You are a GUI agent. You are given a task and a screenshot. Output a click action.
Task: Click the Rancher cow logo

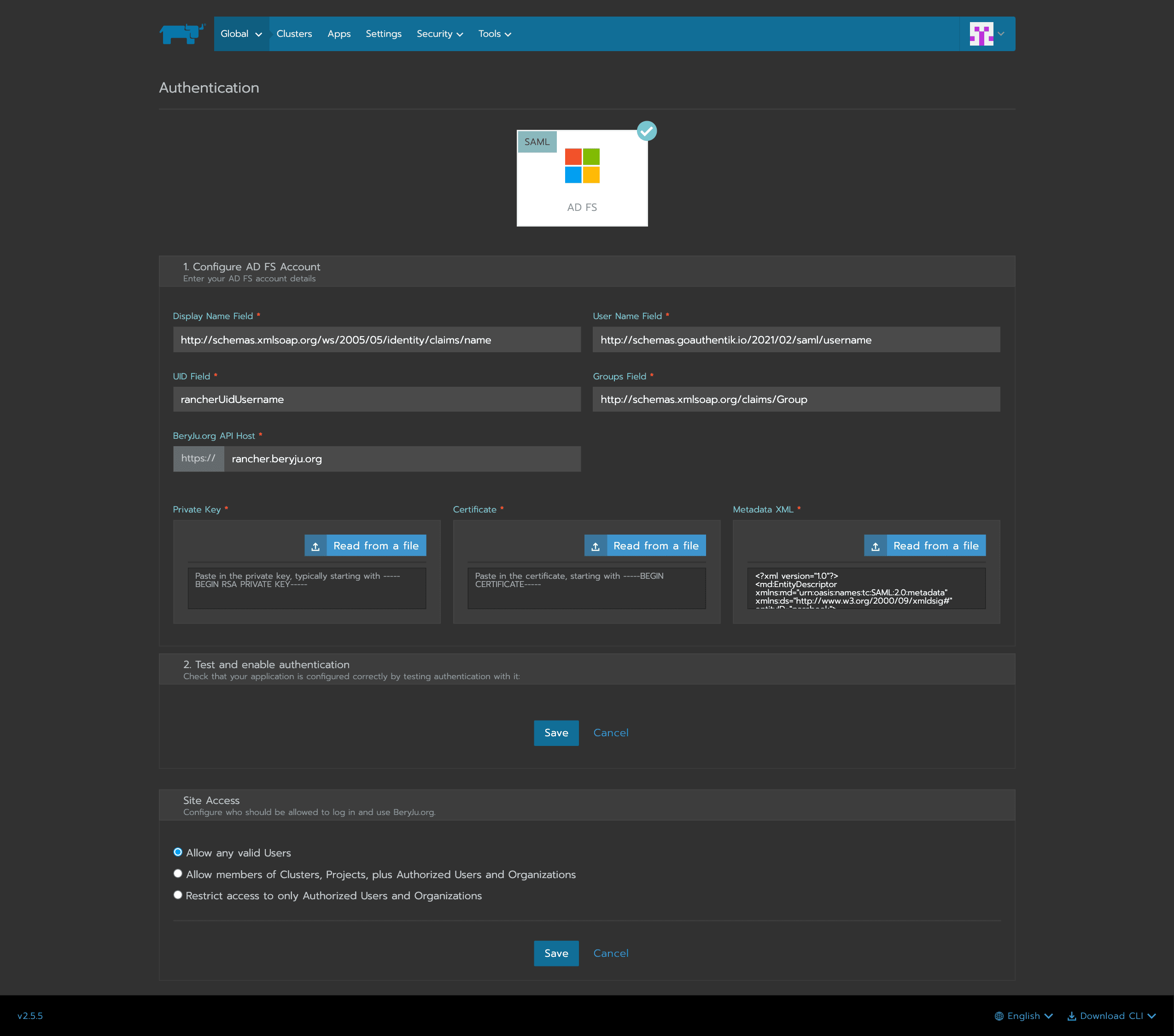tap(181, 34)
